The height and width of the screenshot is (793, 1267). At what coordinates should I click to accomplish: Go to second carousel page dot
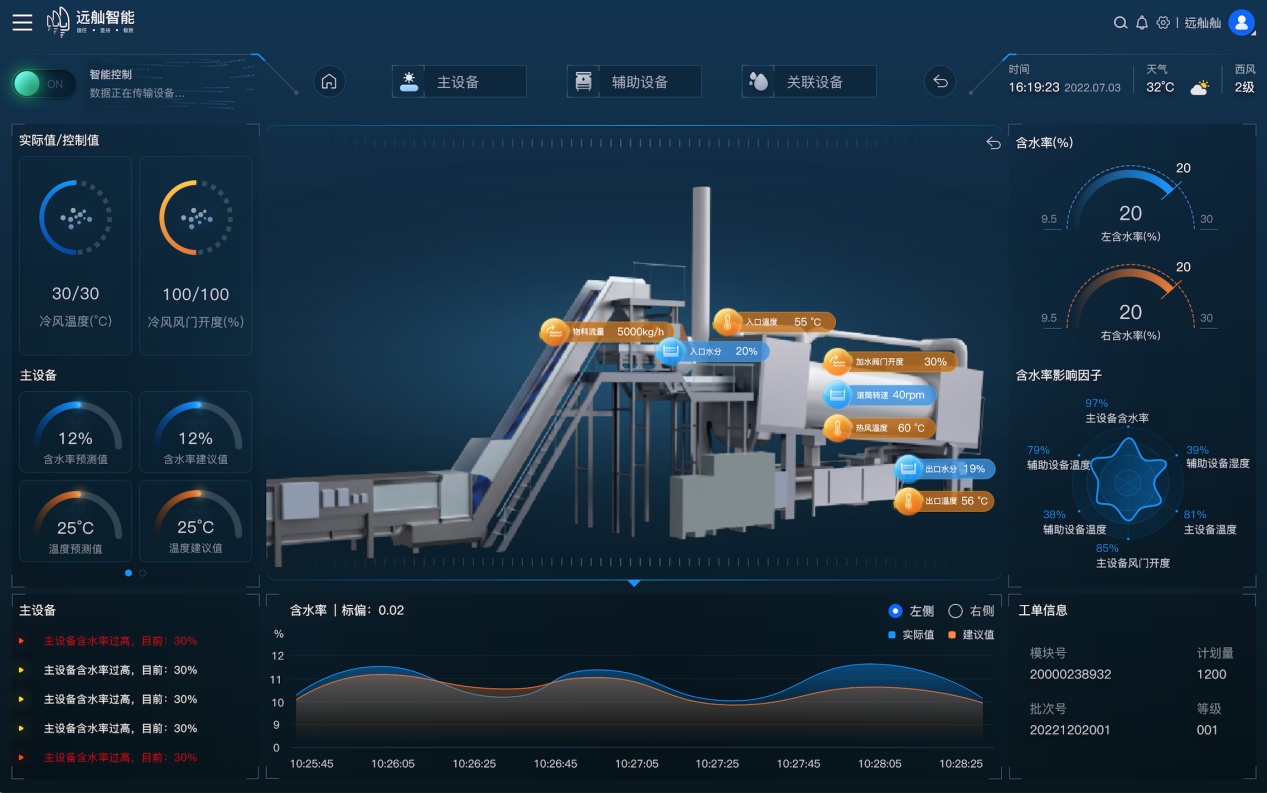click(143, 573)
